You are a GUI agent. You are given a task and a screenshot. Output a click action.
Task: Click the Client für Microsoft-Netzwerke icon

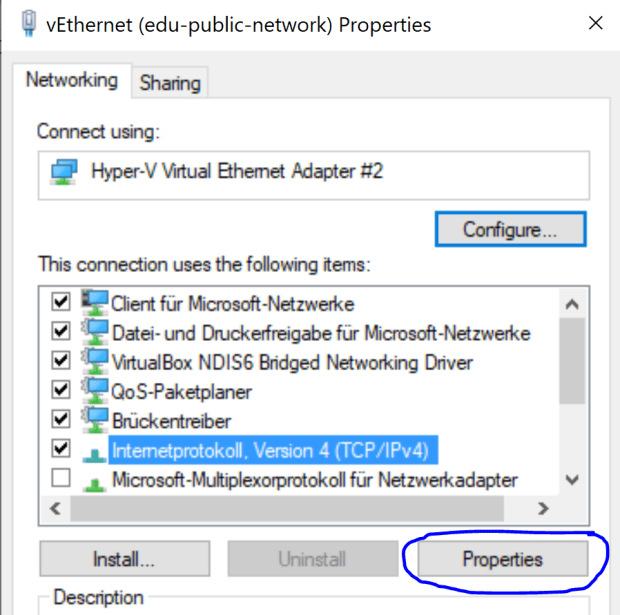point(96,302)
